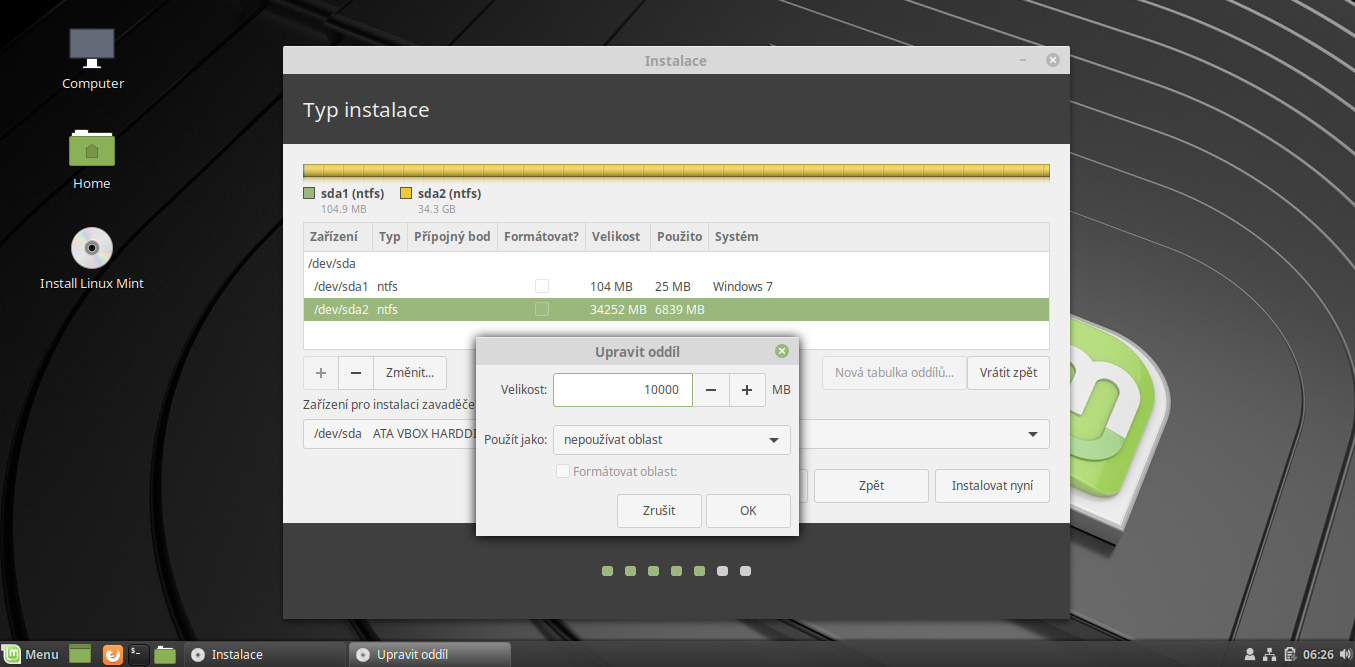
Task: Click Vrátit zpět button
Action: coord(1008,373)
